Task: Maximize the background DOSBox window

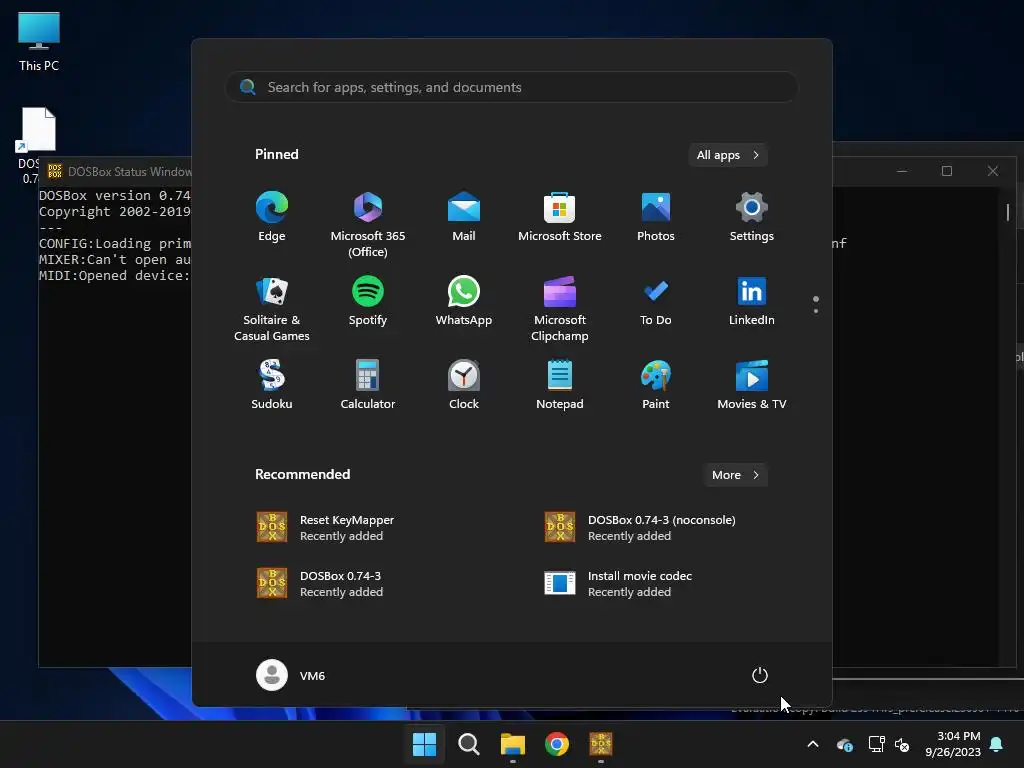Action: click(947, 171)
